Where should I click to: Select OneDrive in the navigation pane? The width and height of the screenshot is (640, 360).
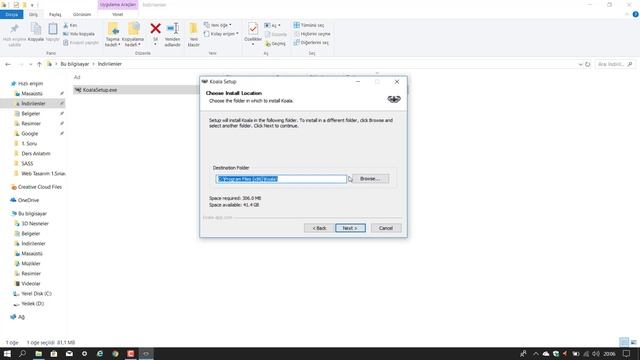click(28, 200)
